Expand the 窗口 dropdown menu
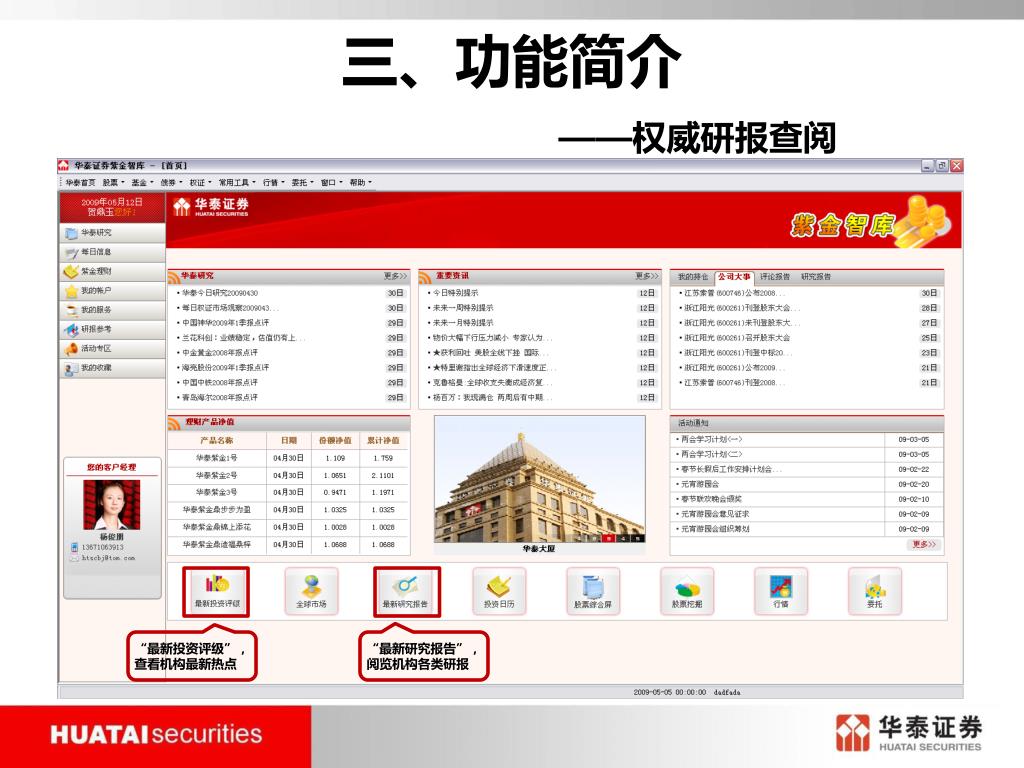Screen dimensions: 1024x768 point(331,183)
